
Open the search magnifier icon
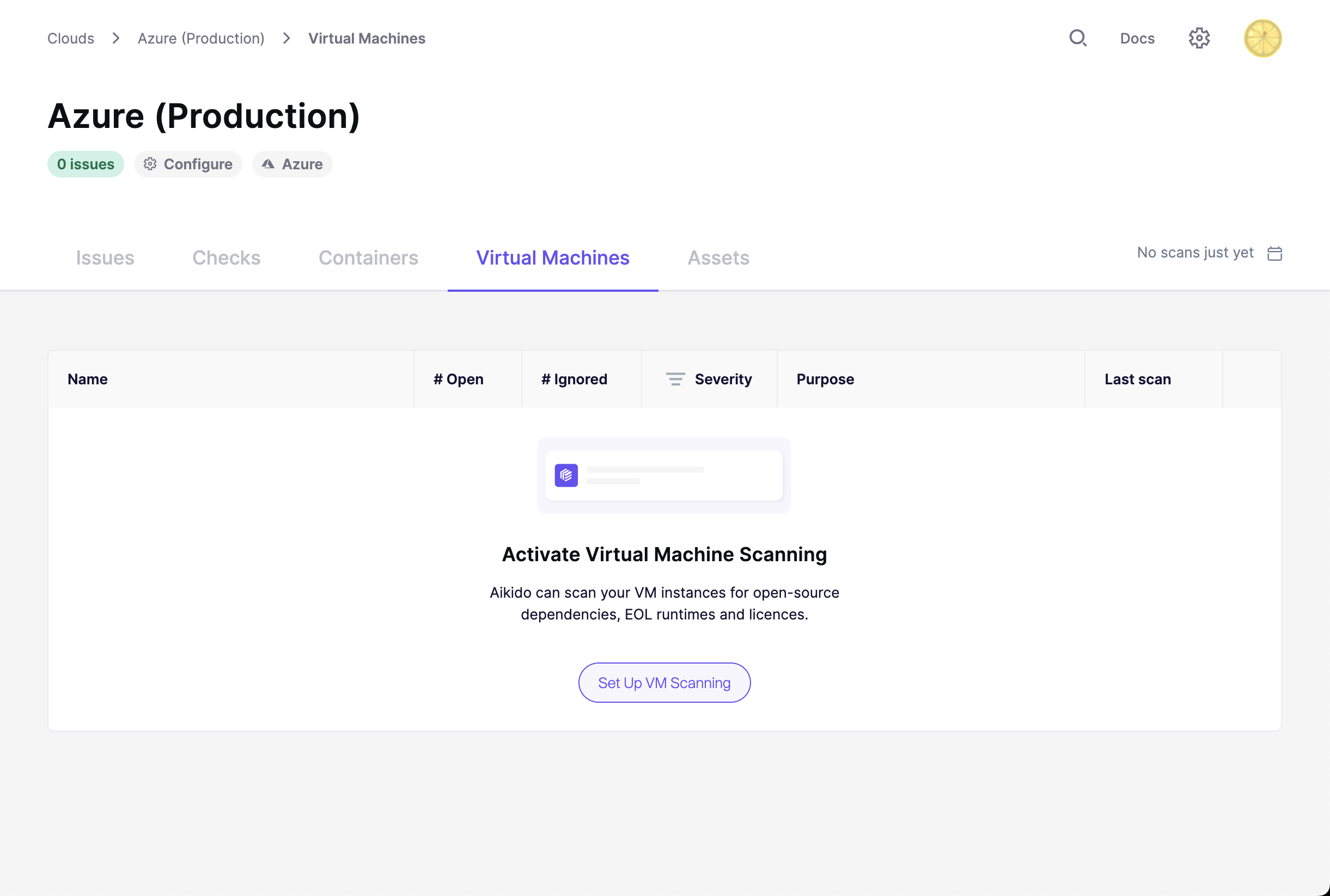(x=1077, y=38)
